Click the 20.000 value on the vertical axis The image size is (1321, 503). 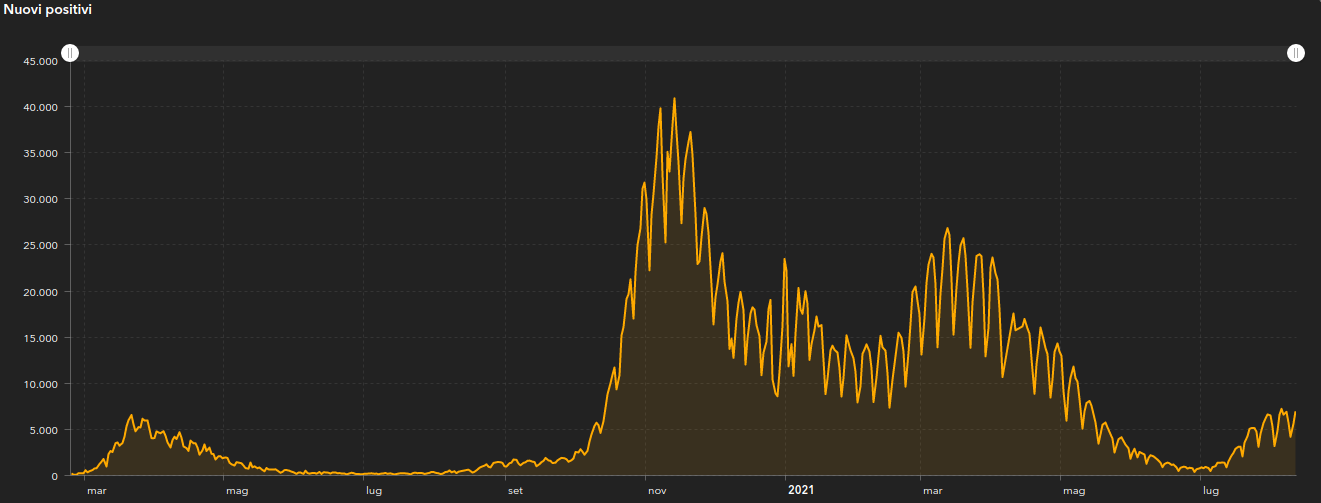41,292
